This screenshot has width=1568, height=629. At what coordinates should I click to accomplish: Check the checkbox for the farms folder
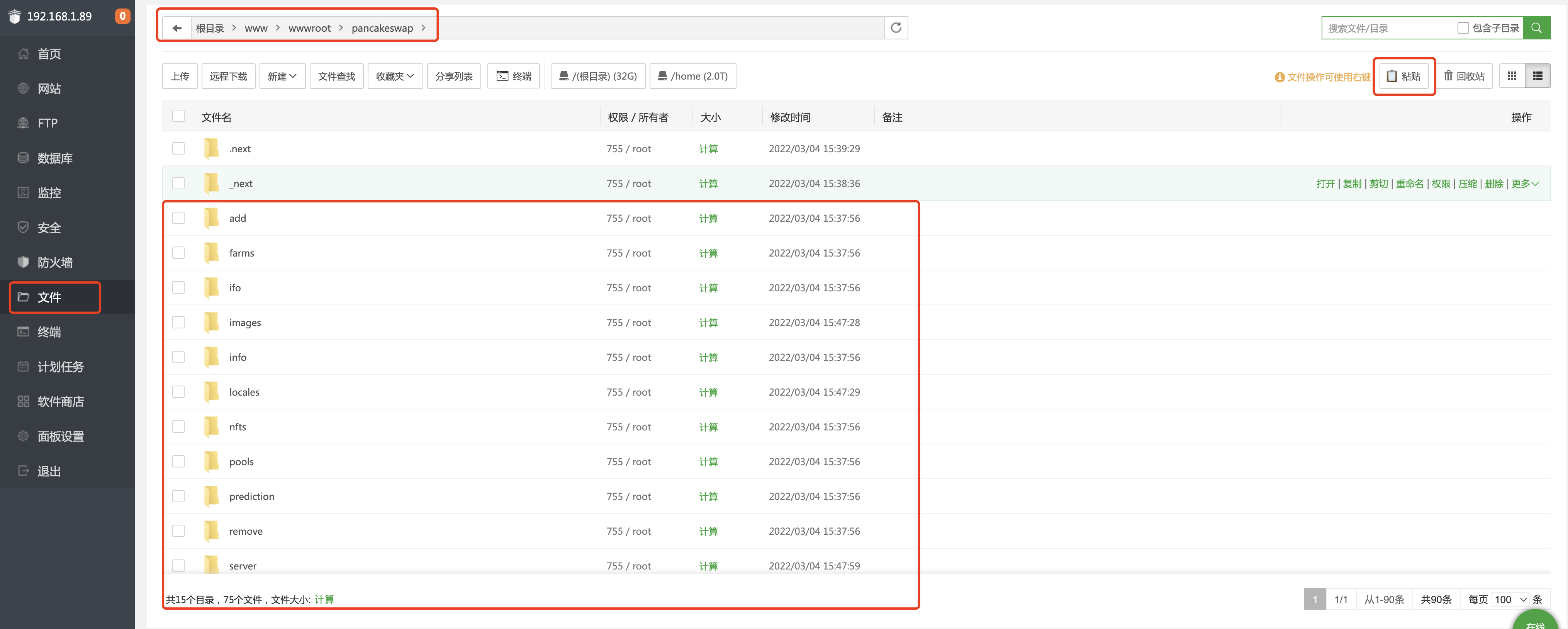178,253
